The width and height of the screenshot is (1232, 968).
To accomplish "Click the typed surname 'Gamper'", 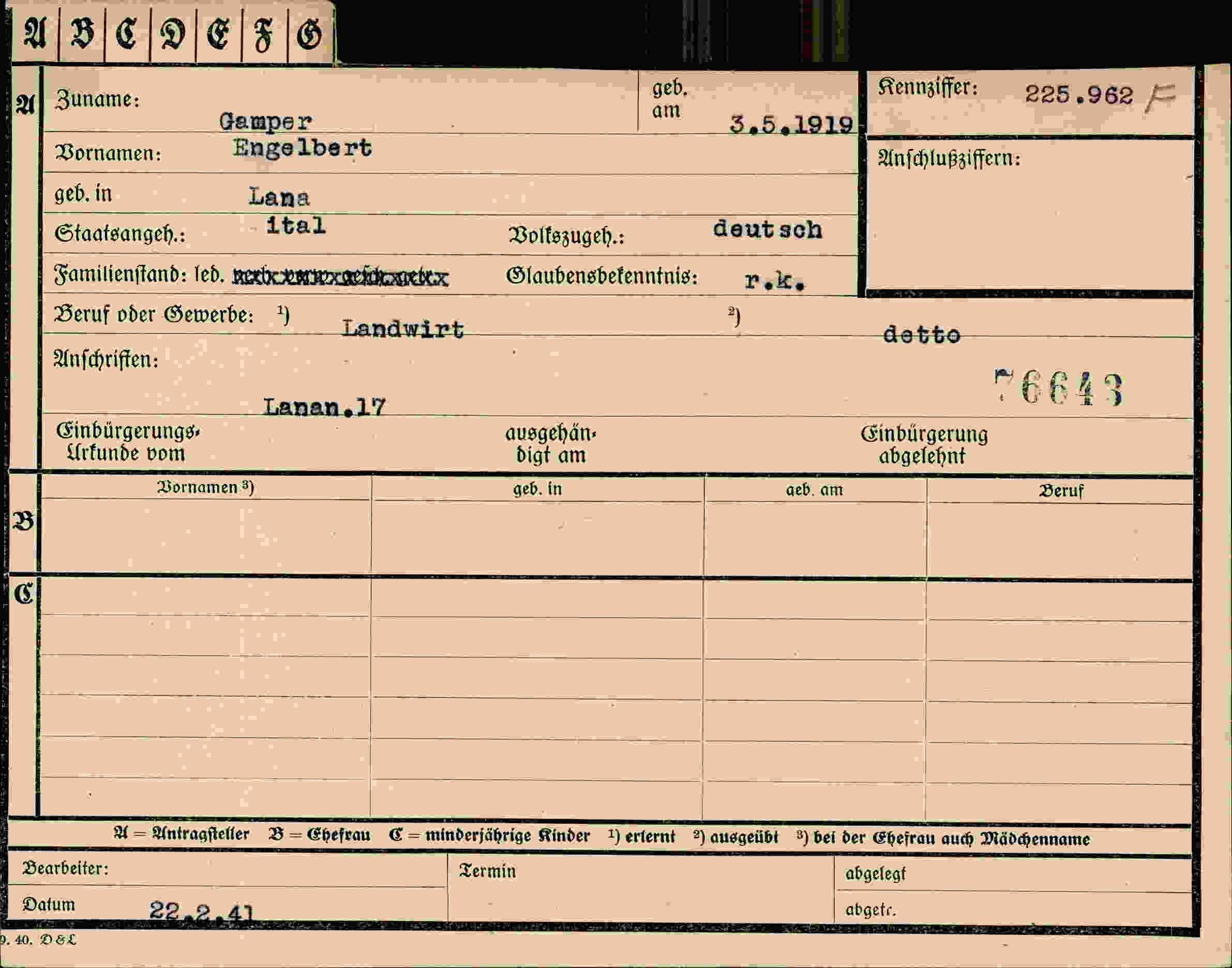I will (x=265, y=122).
